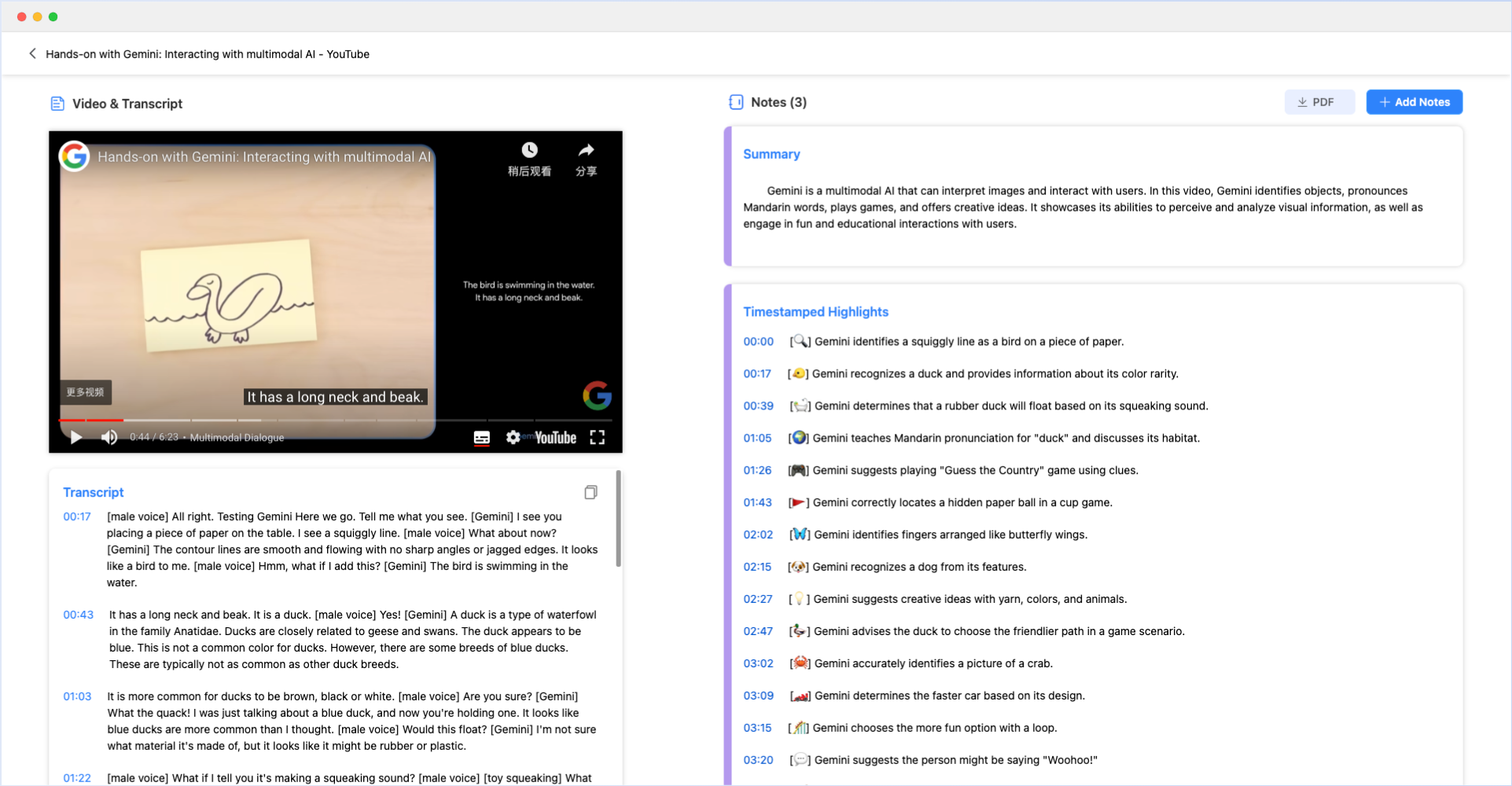Screen dimensions: 1512x786
Task: Open highlight timestamp 03:15
Action: 758,728
